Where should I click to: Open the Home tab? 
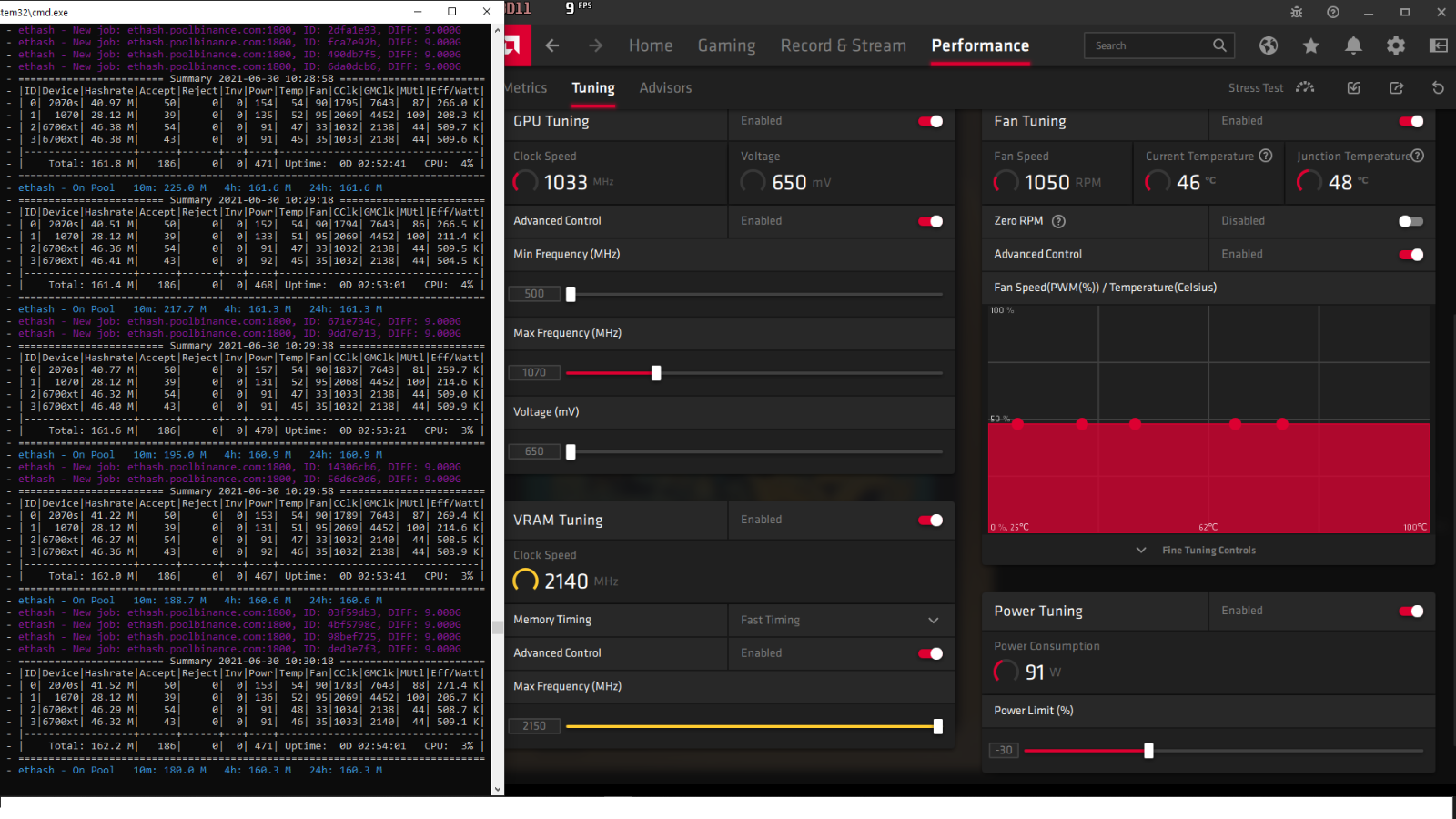point(651,45)
